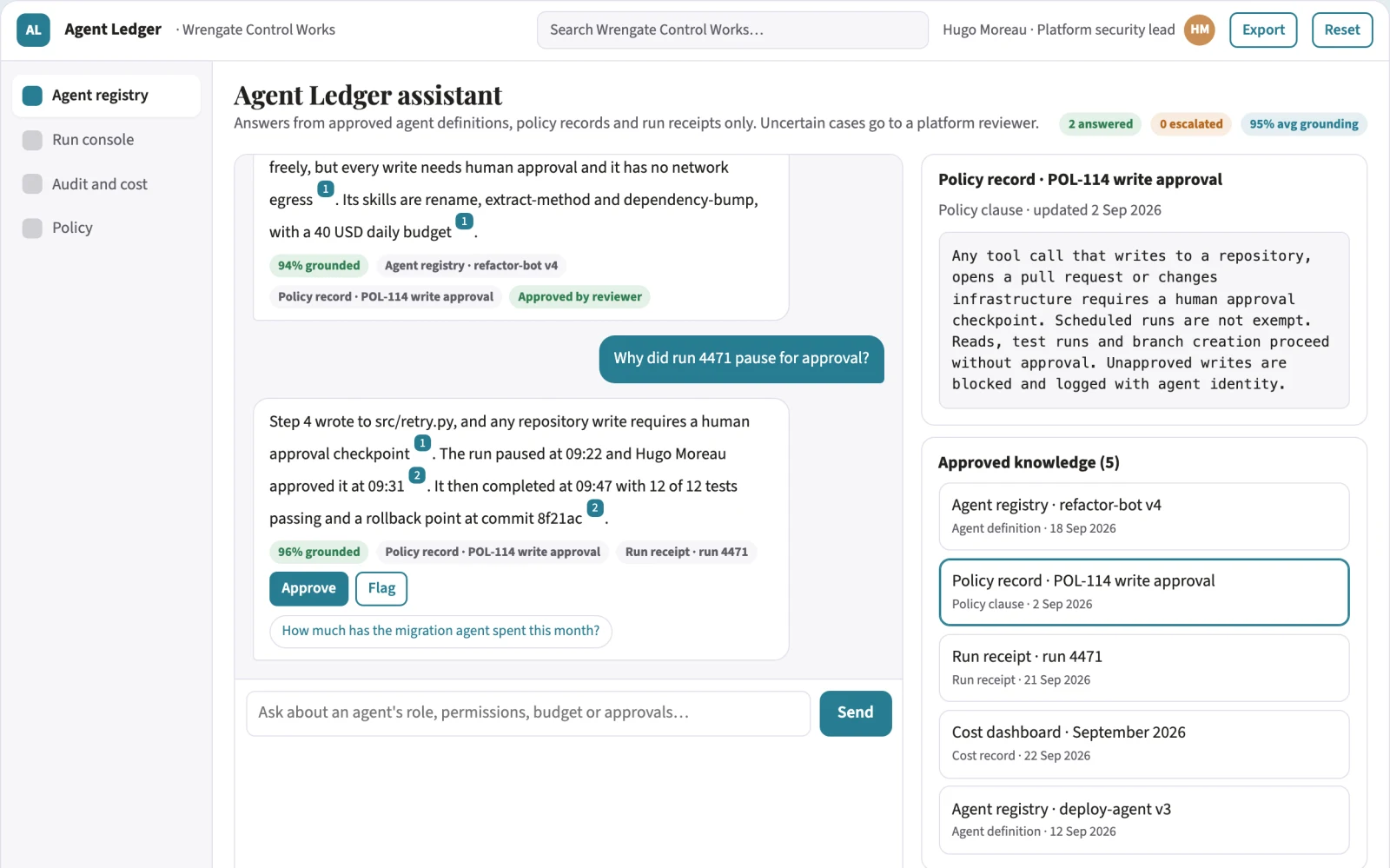
Task: Open the POL-114 chip beside Approved by reviewer
Action: [386, 297]
